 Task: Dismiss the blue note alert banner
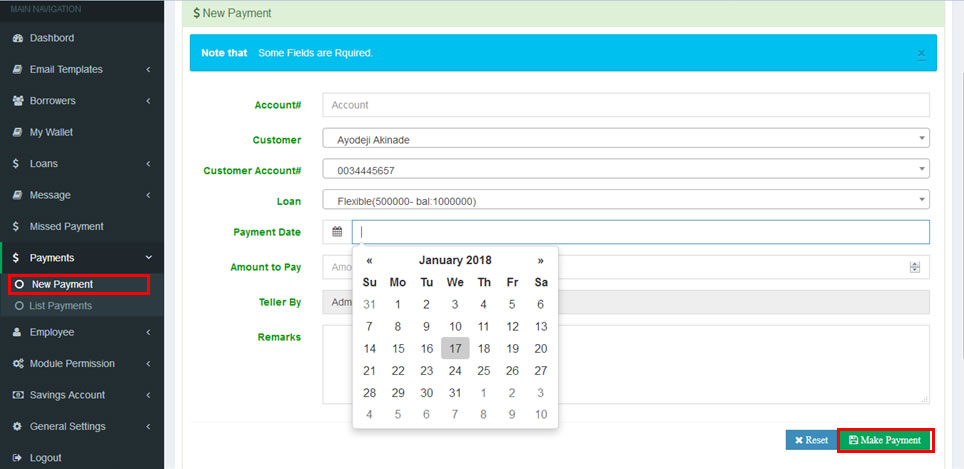921,53
